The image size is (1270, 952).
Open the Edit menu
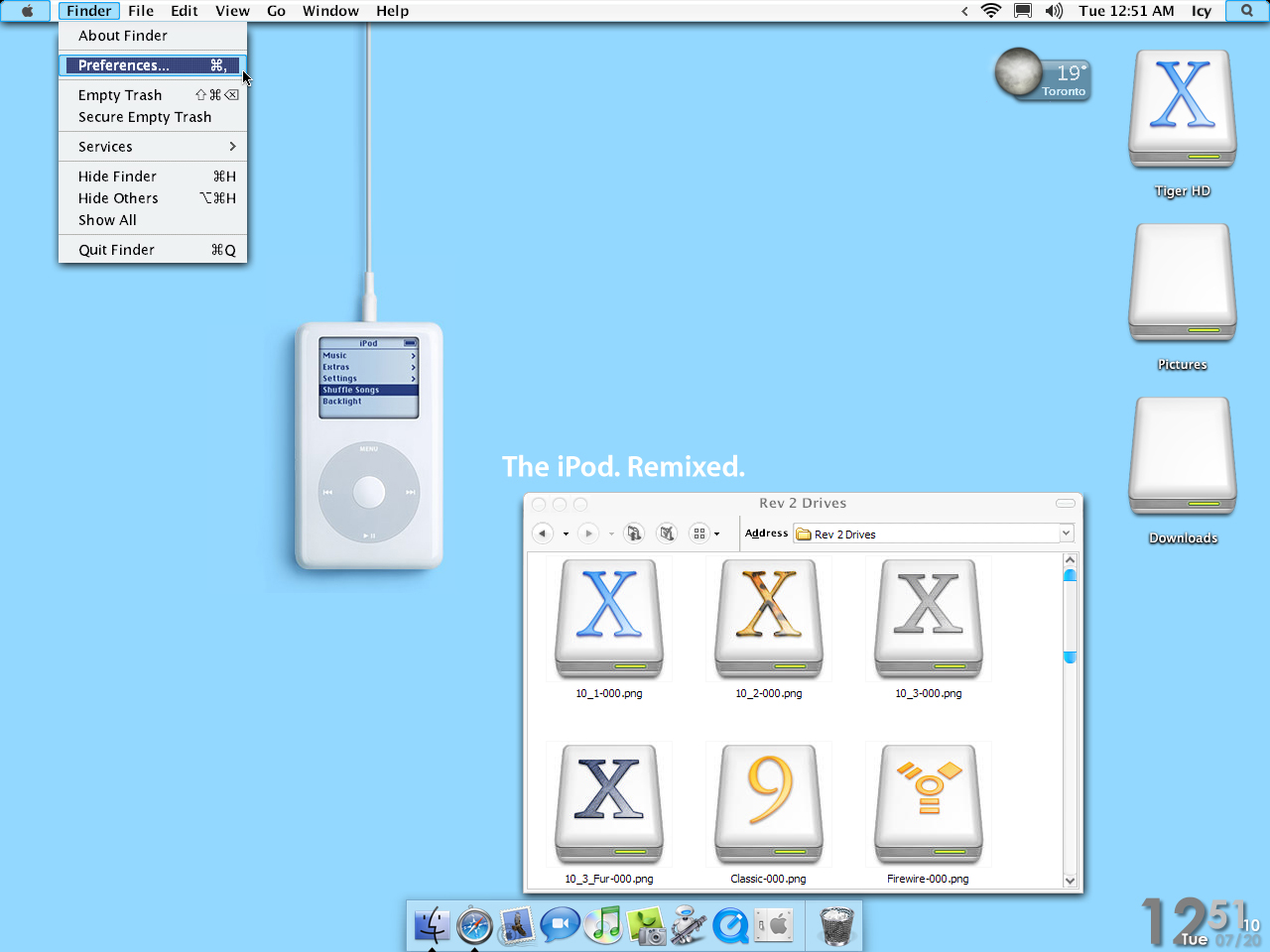pos(185,11)
